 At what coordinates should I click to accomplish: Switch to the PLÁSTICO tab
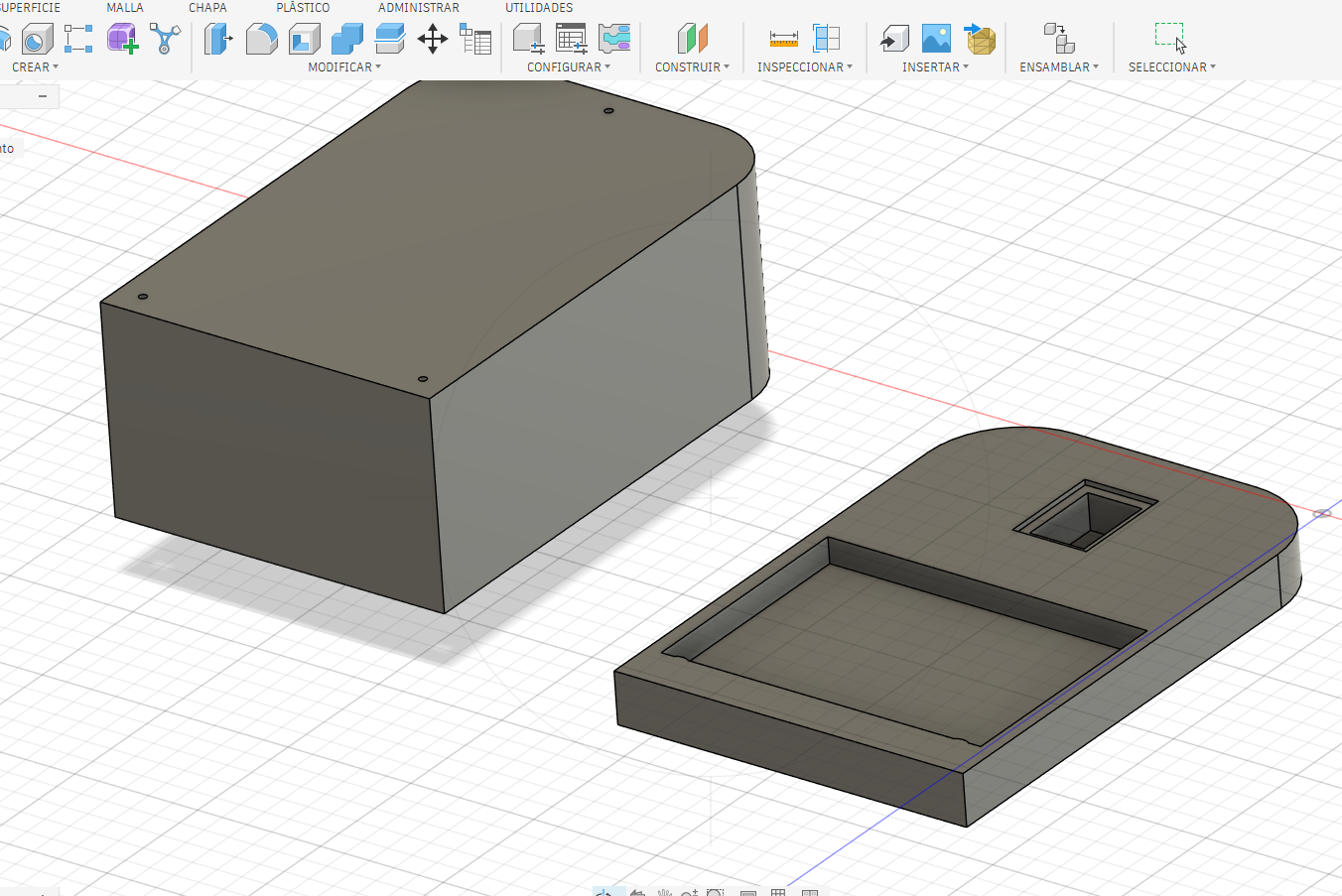(303, 8)
